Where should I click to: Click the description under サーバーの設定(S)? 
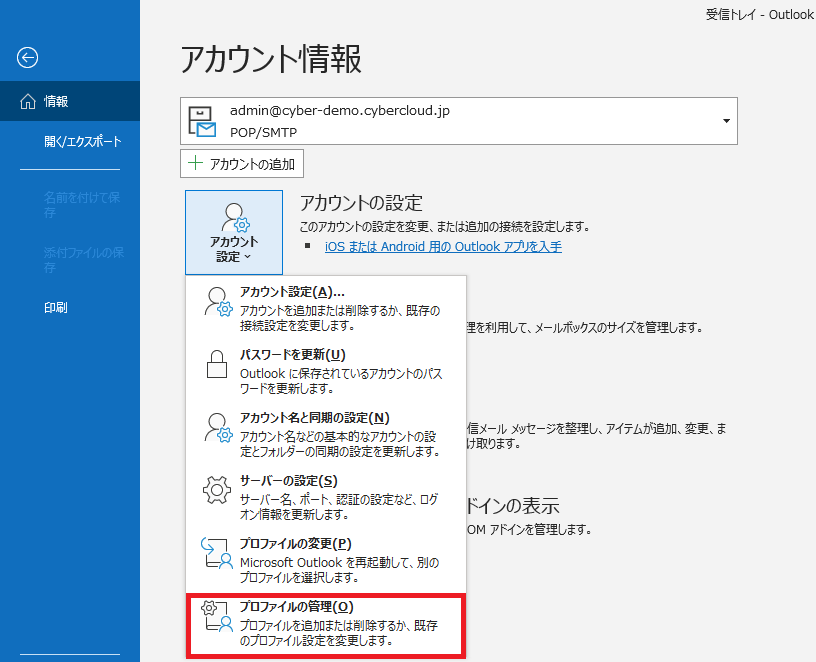(x=339, y=507)
